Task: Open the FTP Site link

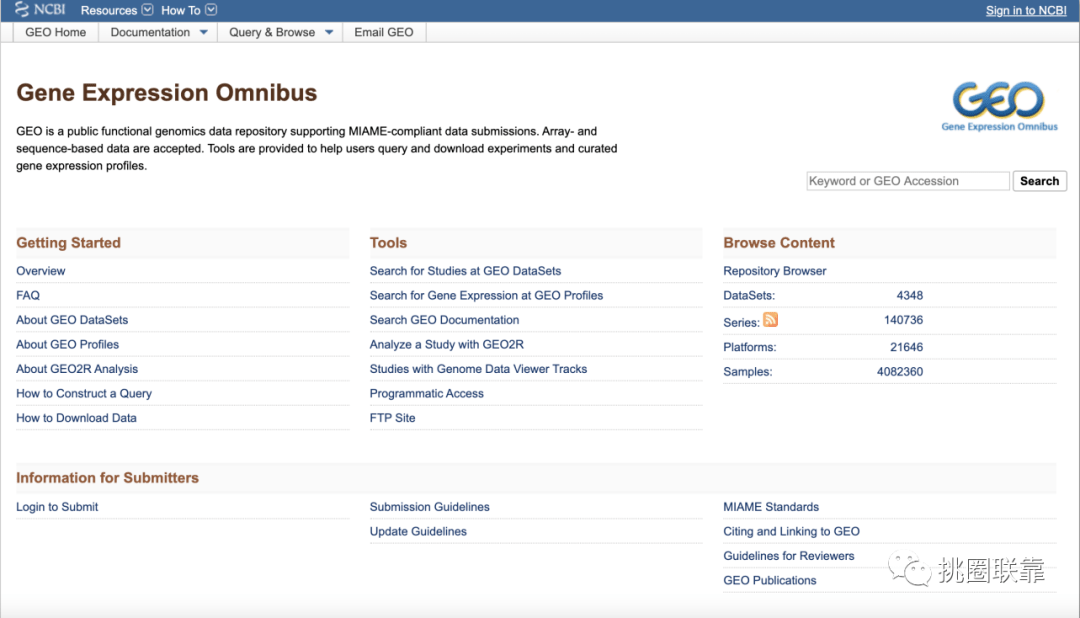Action: [x=393, y=418]
